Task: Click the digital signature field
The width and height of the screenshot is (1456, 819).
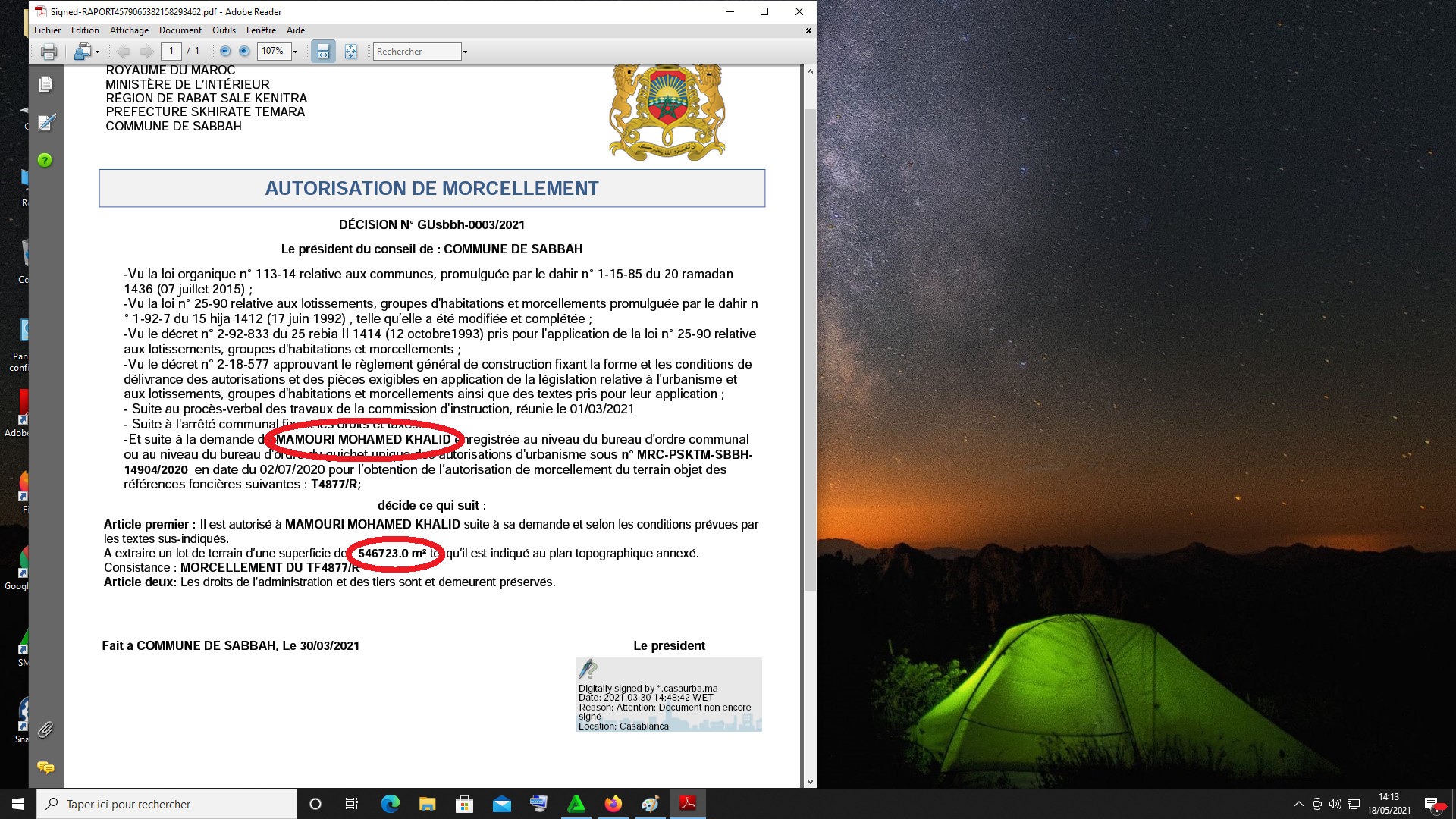Action: (669, 695)
